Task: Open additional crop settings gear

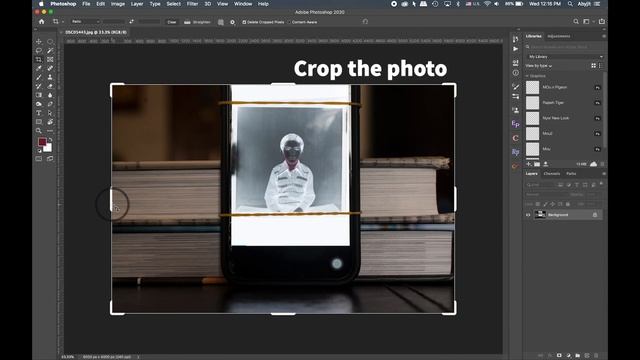Action: click(x=233, y=22)
